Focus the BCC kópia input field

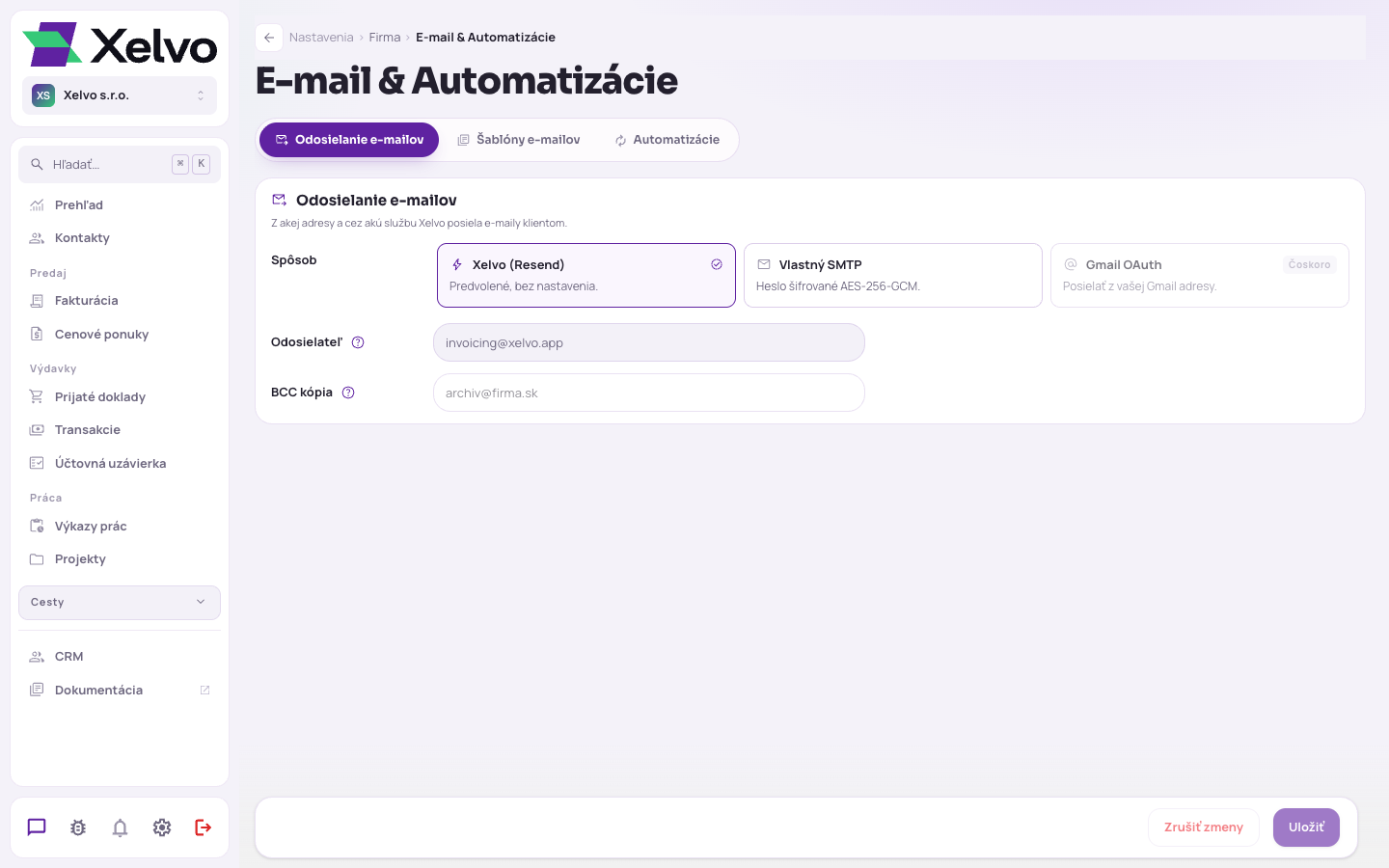pos(649,393)
